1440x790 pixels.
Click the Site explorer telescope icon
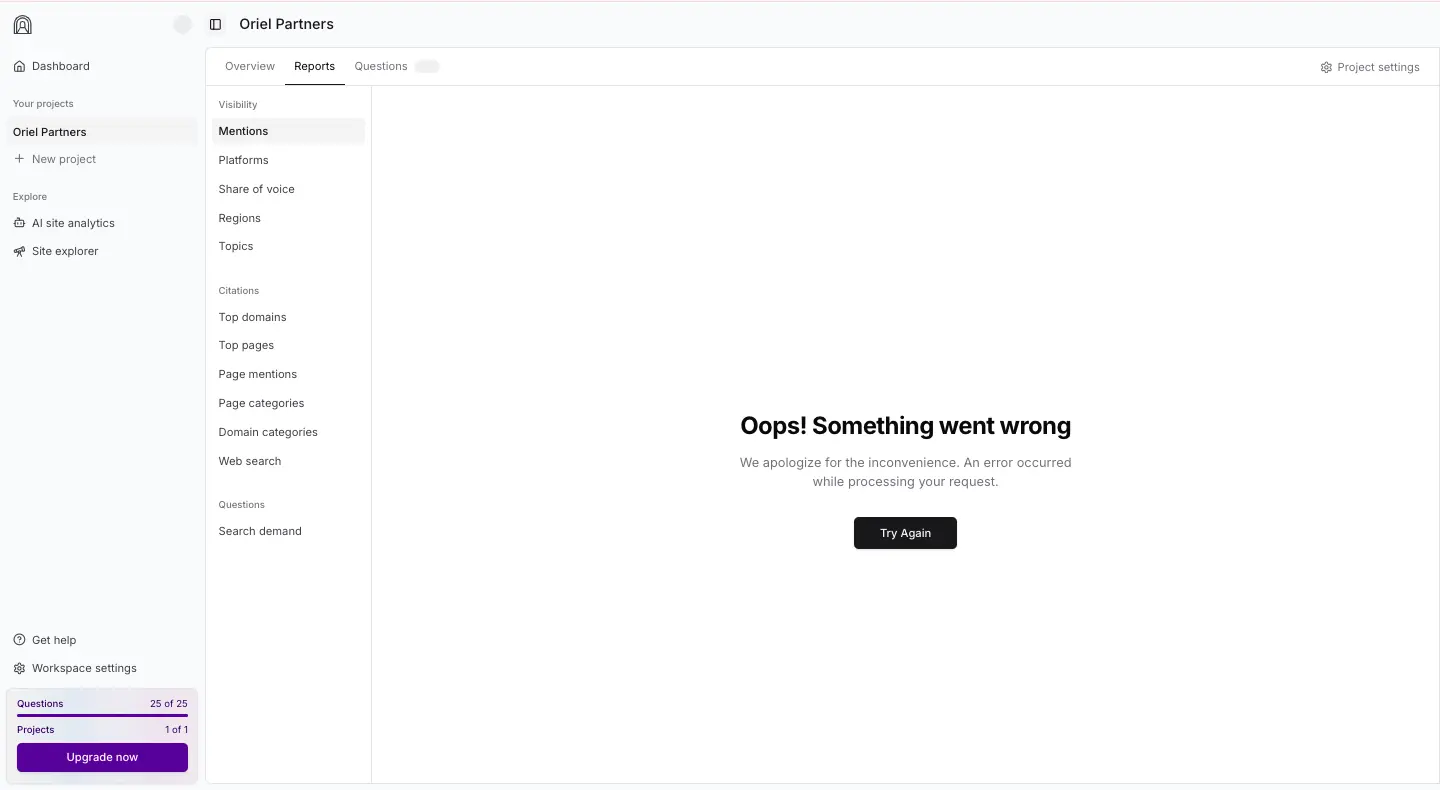[x=19, y=251]
